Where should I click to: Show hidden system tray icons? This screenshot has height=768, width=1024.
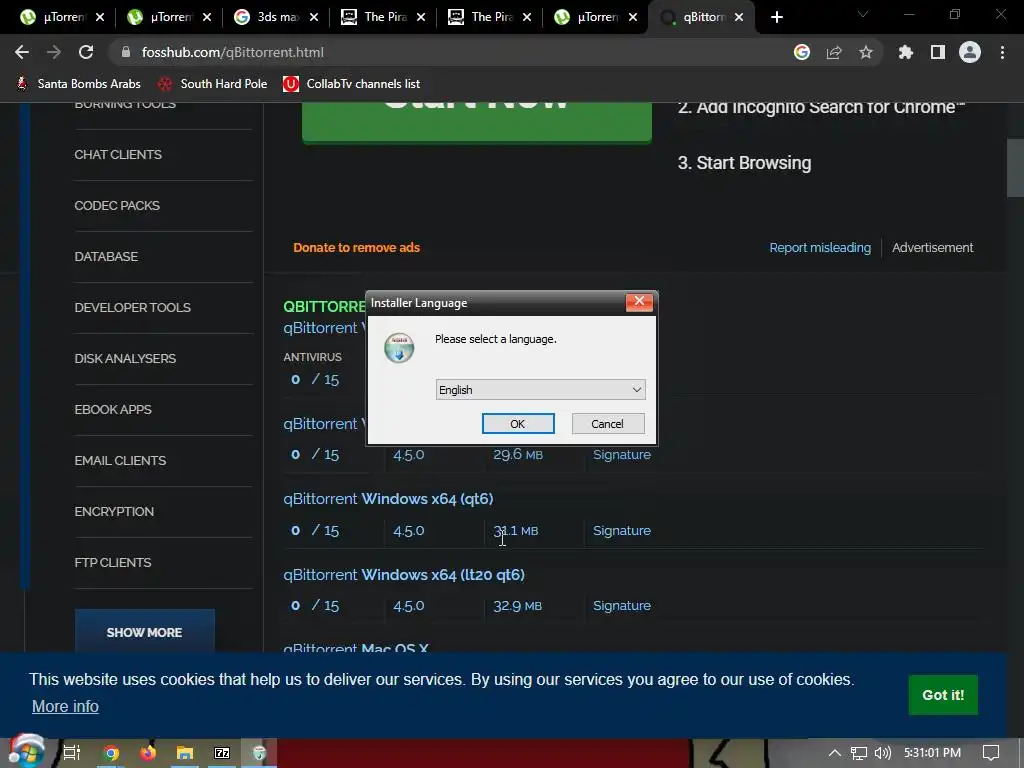click(835, 753)
